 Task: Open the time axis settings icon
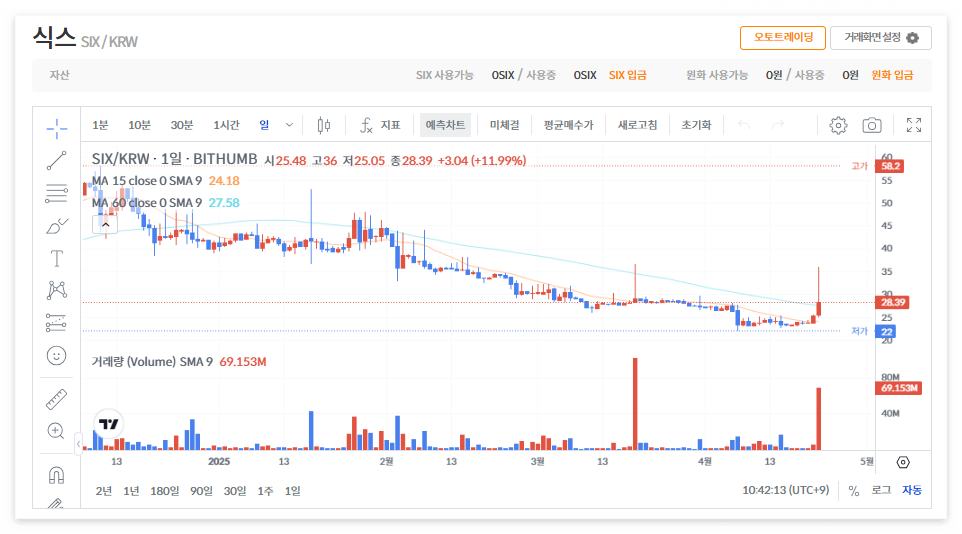click(x=903, y=462)
